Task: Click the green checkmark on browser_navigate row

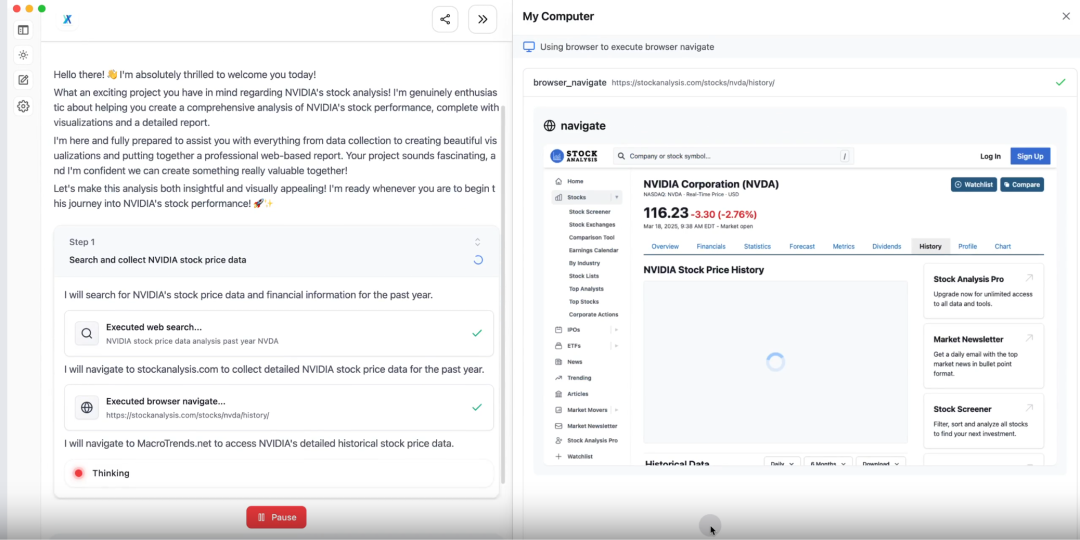Action: coord(1060,82)
